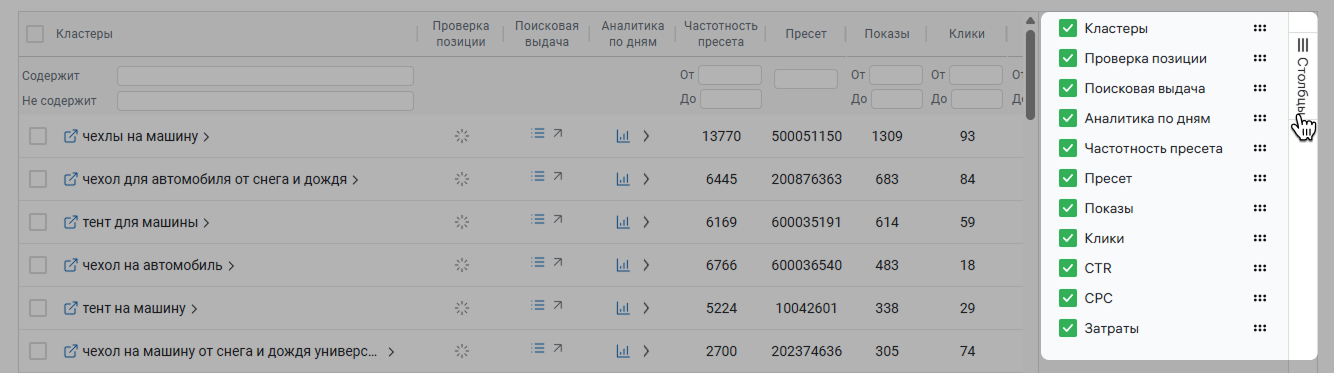Viewport: 1334px width, 373px height.
Task: Open daily analytics chart for "чехол на автомобиль"
Action: pos(623,265)
